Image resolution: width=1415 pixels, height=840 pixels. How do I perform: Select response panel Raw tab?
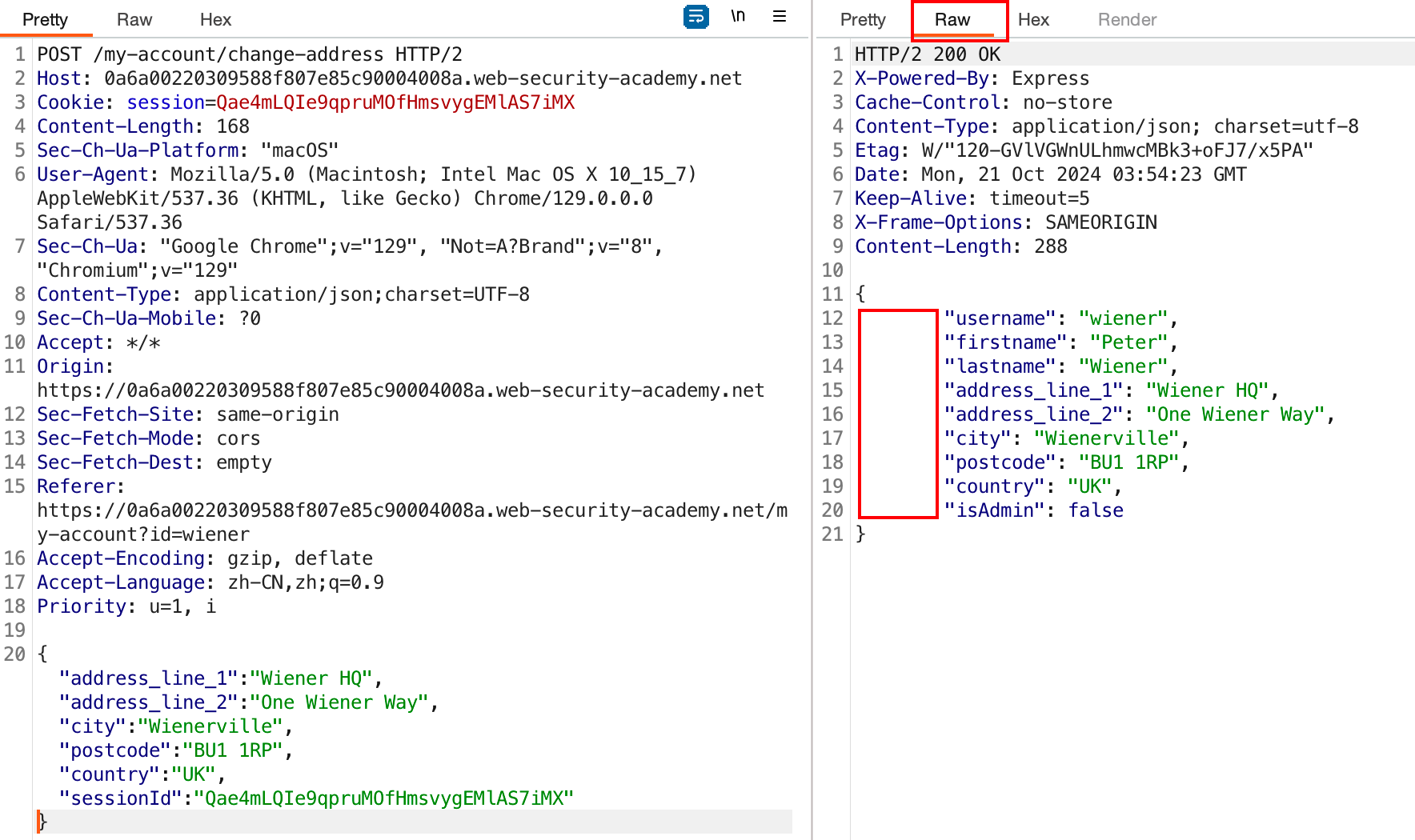pos(952,19)
